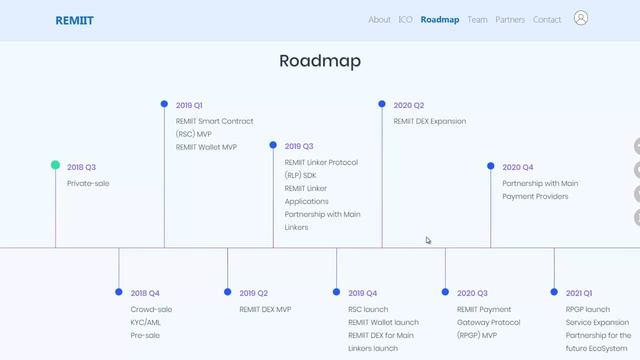The width and height of the screenshot is (640, 360).
Task: Select the '2021 Q1' heading
Action: pyautogui.click(x=579, y=293)
